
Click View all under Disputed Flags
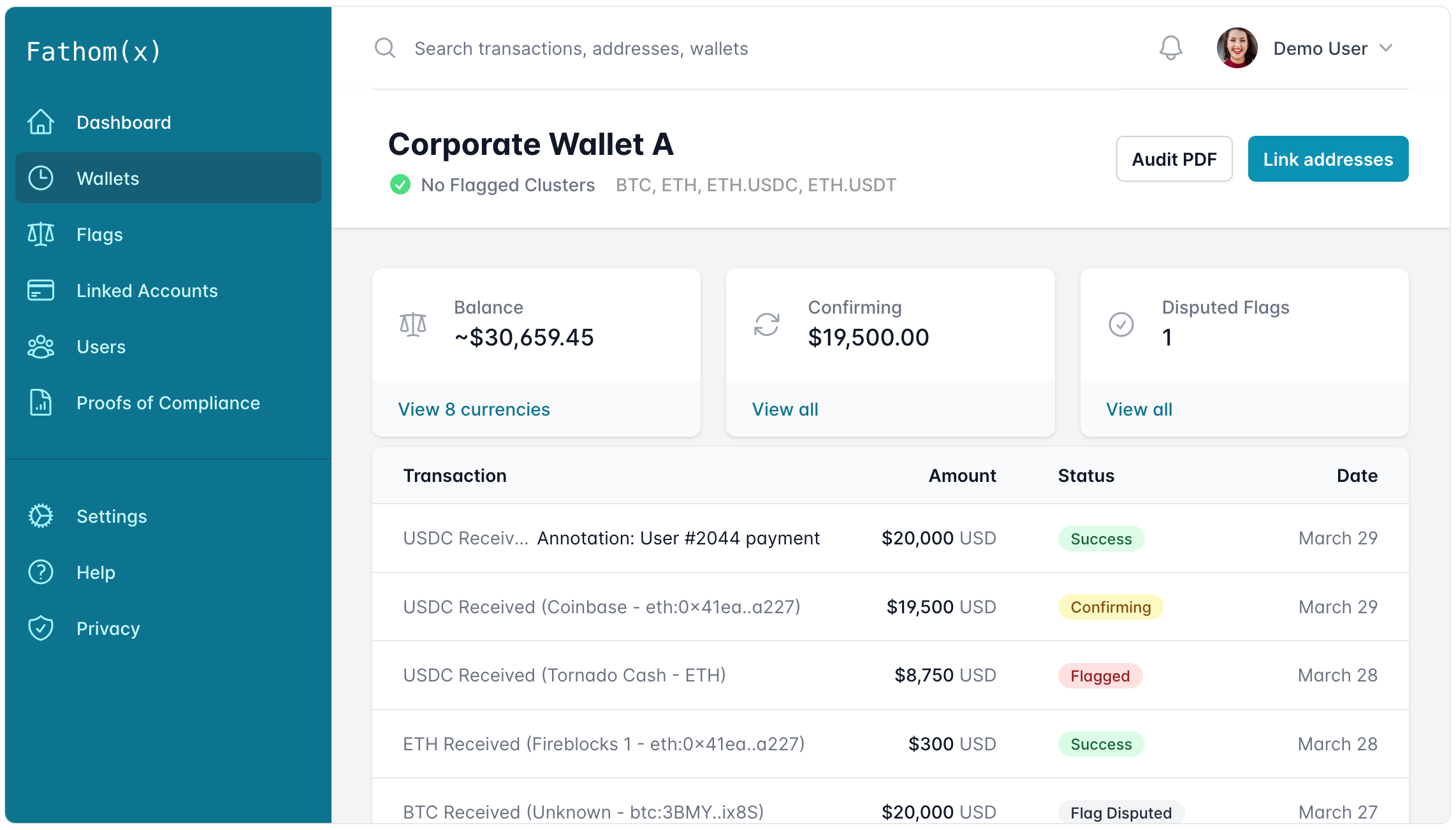1139,409
